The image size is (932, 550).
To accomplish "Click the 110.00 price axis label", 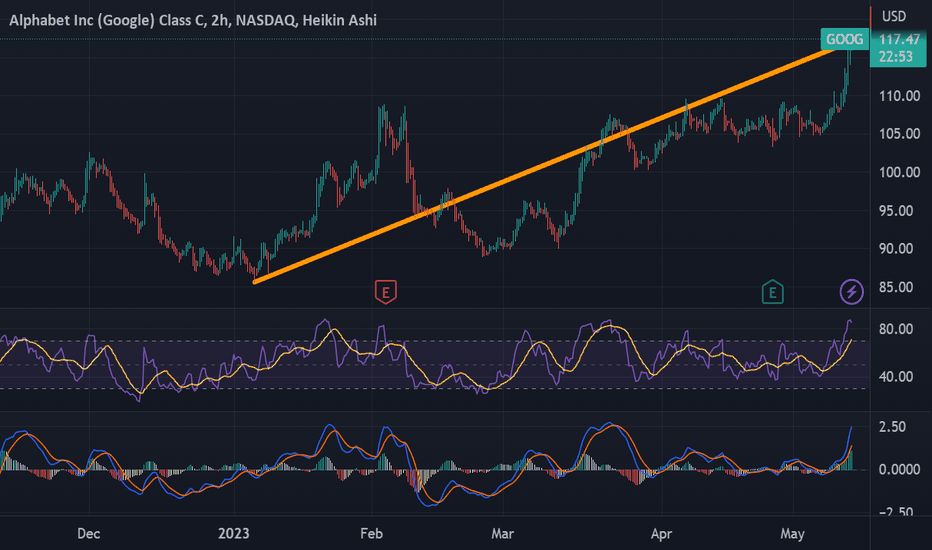I will (899, 96).
